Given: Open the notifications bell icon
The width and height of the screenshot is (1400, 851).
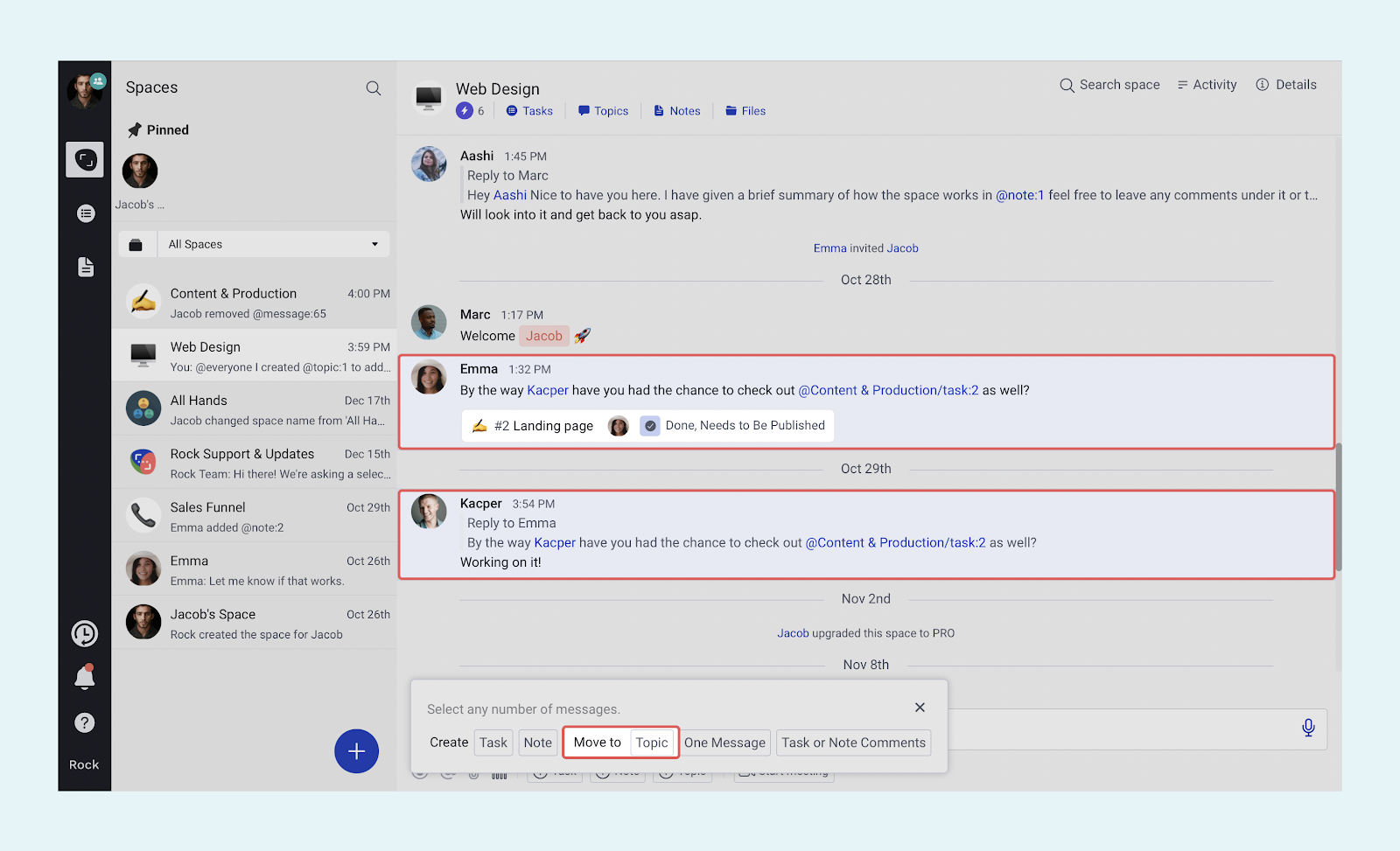Looking at the screenshot, I should 85,678.
